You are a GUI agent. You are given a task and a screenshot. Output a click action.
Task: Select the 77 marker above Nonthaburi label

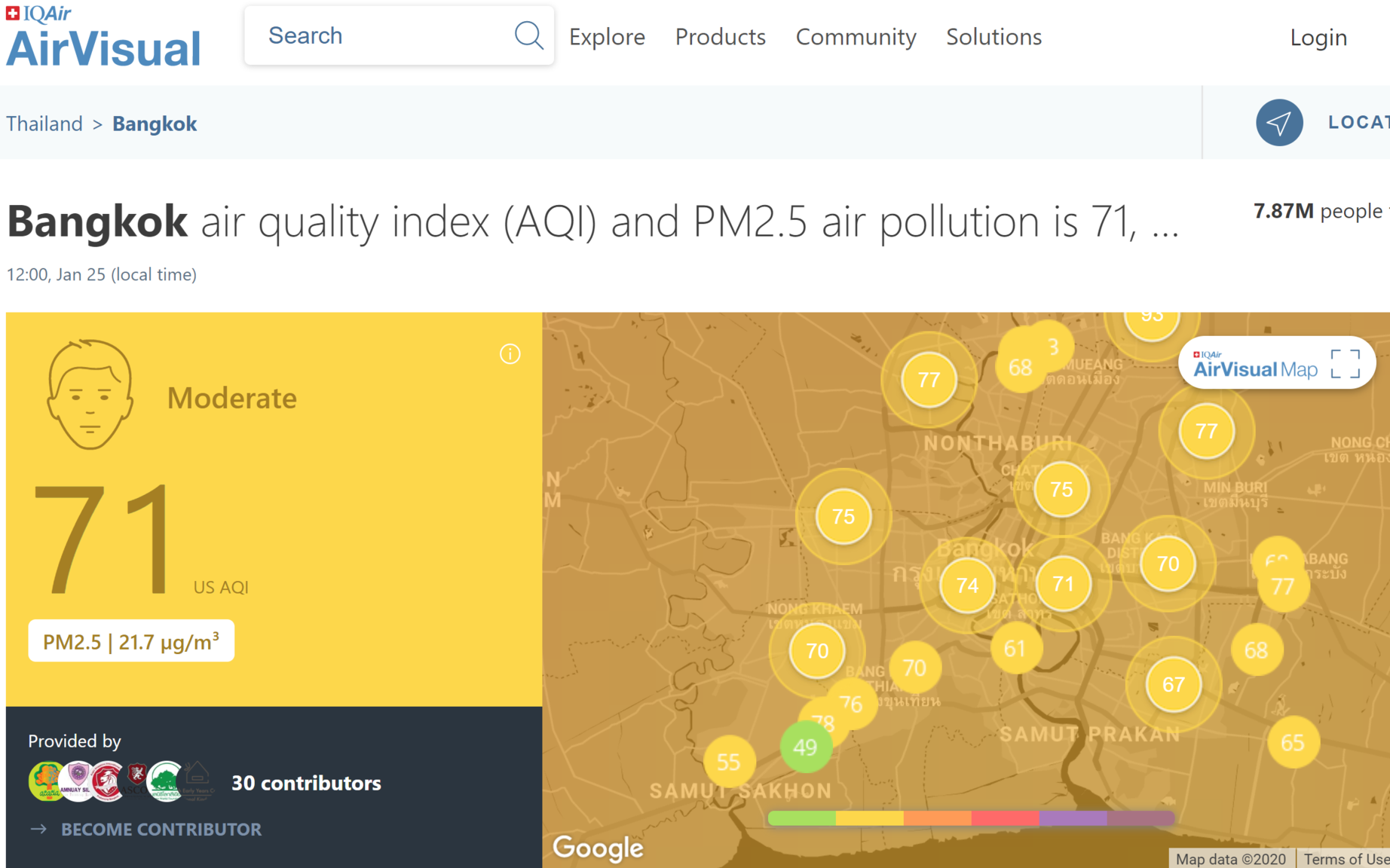[929, 380]
